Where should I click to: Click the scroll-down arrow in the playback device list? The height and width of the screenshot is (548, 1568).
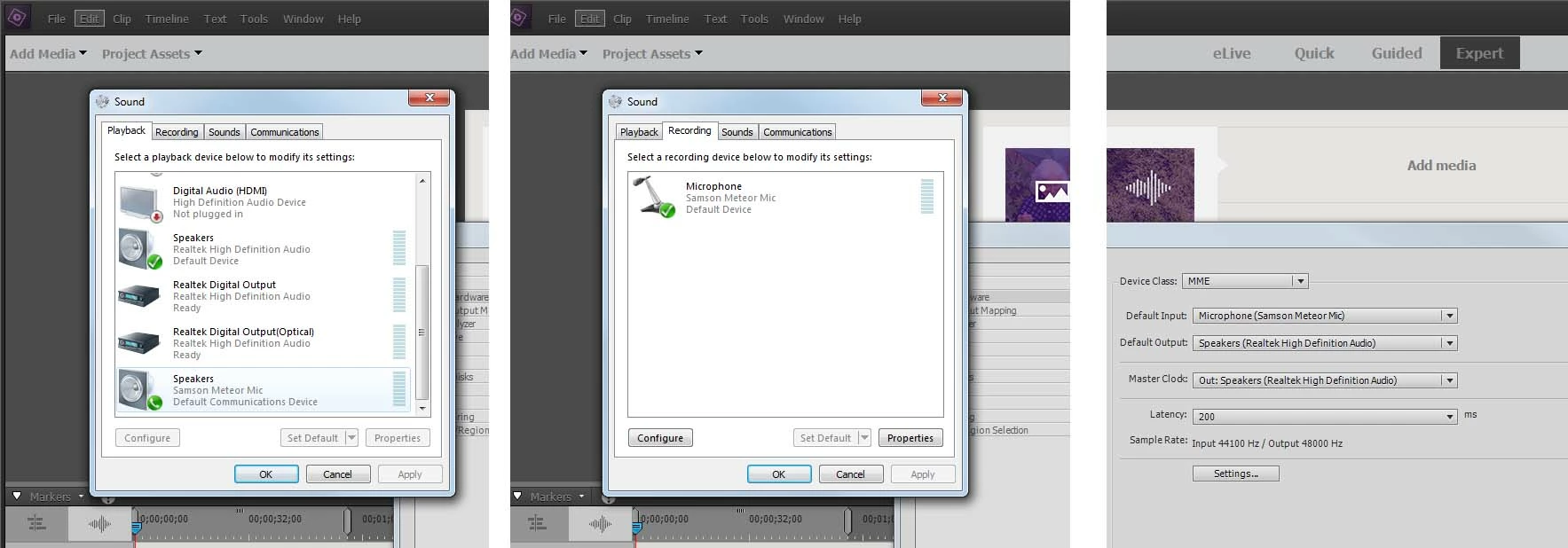(422, 409)
